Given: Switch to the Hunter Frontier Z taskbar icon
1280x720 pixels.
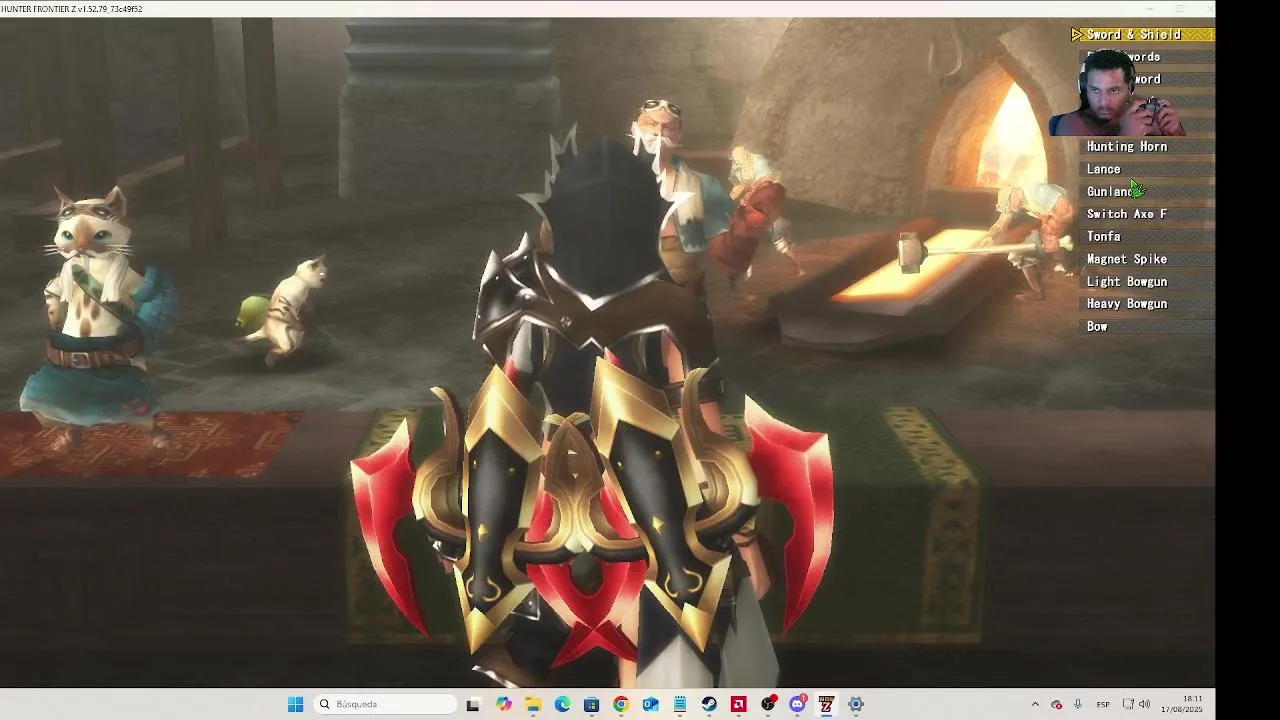Looking at the screenshot, I should [826, 704].
